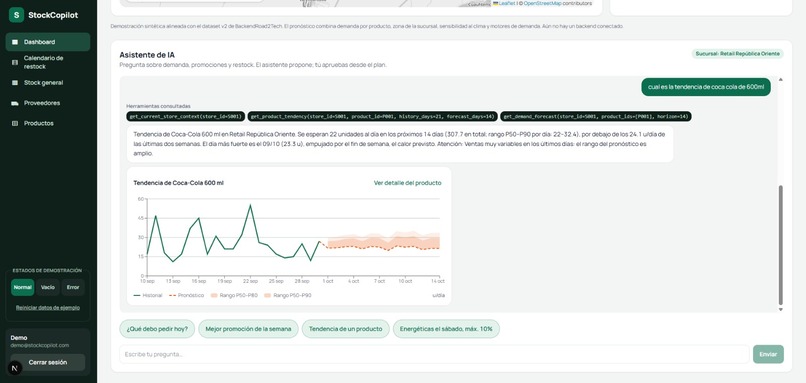Navigate to Proveedores section

pos(48,103)
